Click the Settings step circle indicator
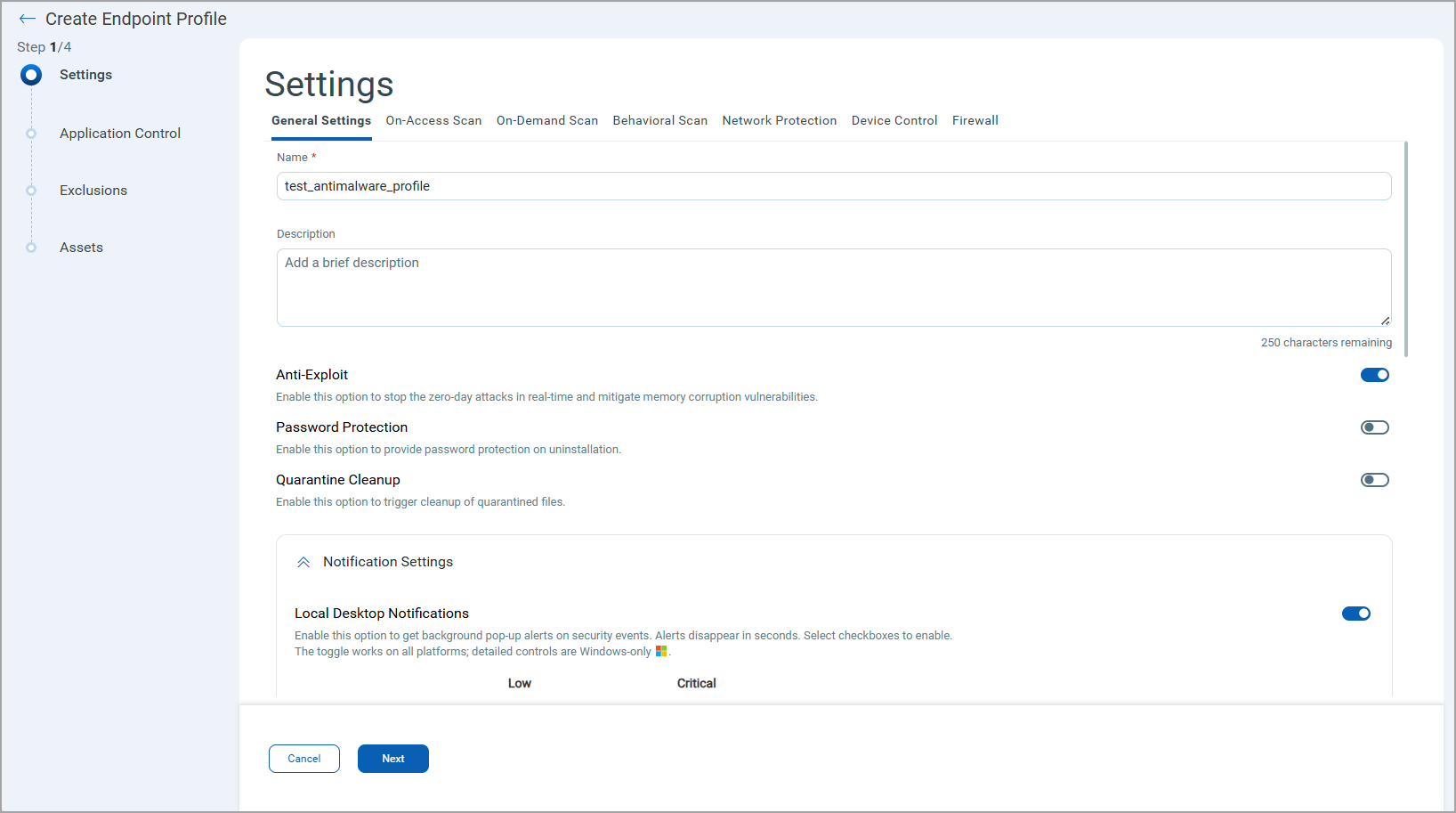1456x813 pixels. coord(31,75)
